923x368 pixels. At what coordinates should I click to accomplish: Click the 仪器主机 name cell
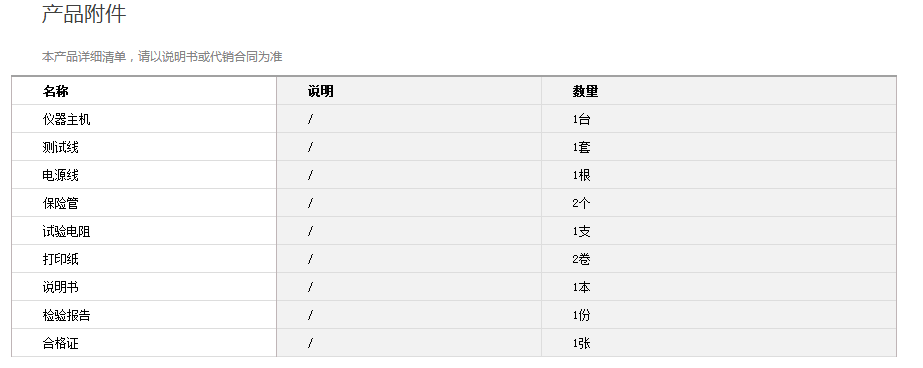144,119
